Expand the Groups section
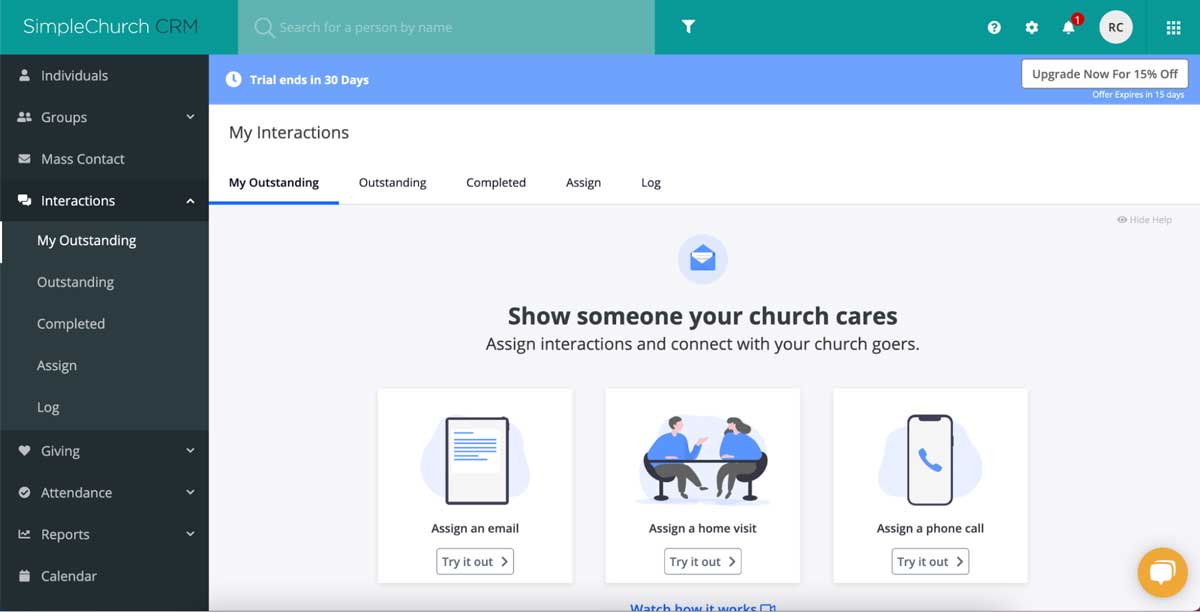This screenshot has height=612, width=1200. (x=190, y=117)
